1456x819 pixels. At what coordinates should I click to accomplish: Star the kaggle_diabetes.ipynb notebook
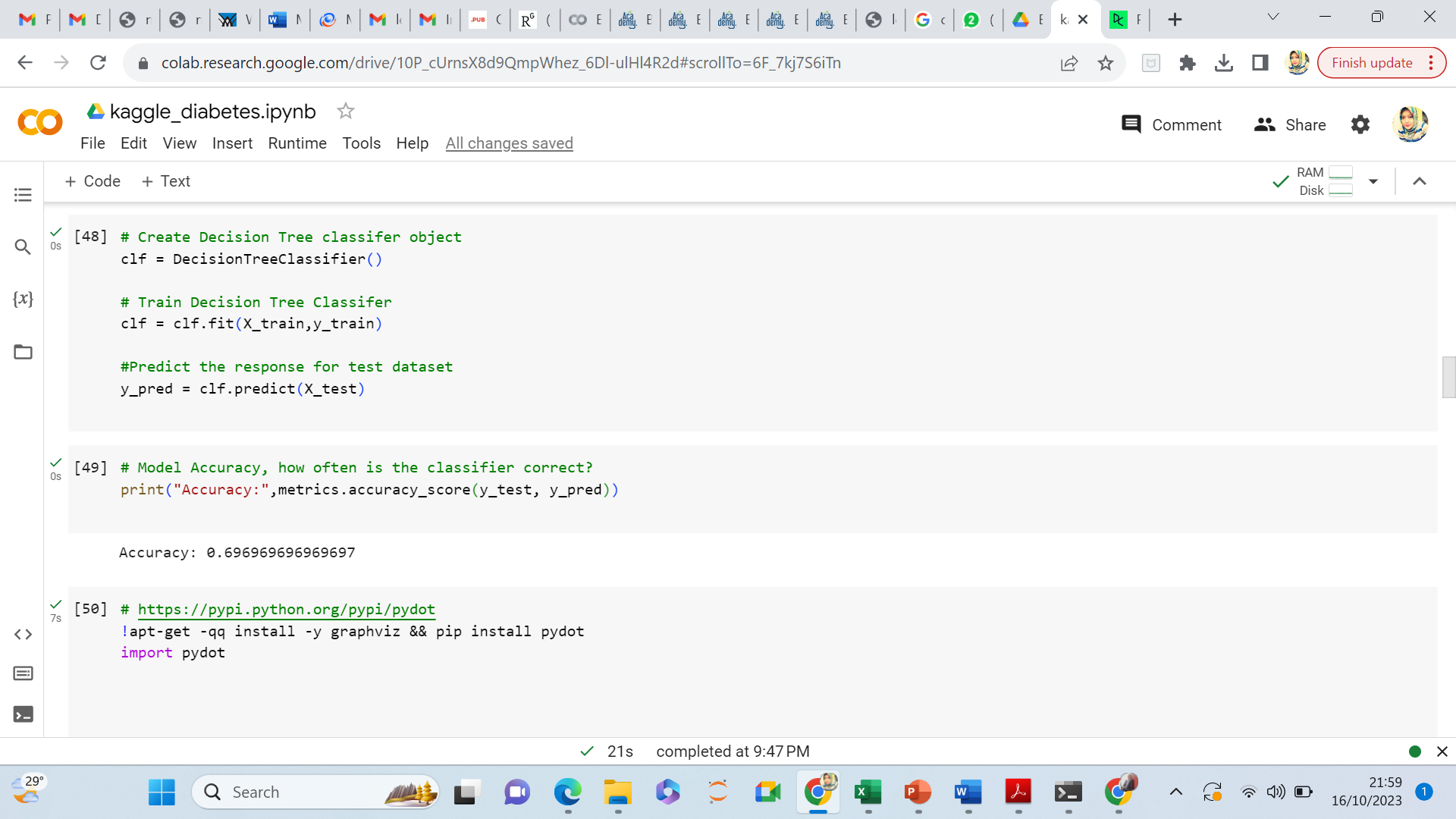346,111
